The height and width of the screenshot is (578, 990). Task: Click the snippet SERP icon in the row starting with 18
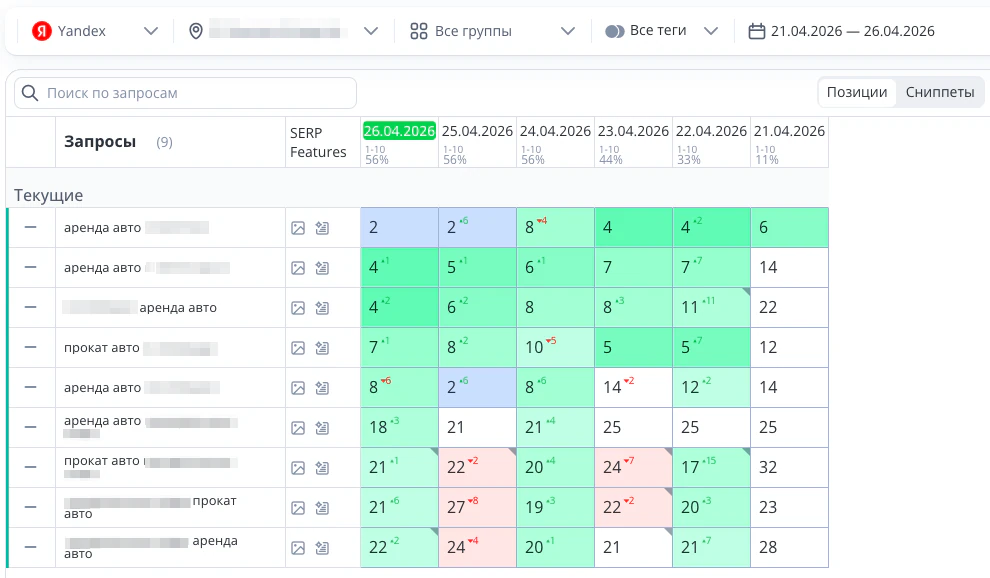tap(322, 428)
